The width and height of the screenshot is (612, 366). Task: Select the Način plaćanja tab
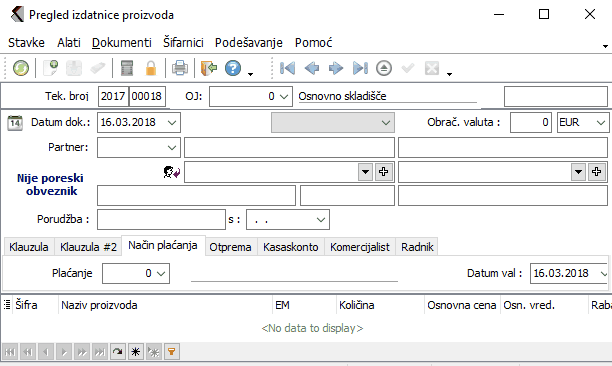(x=163, y=245)
